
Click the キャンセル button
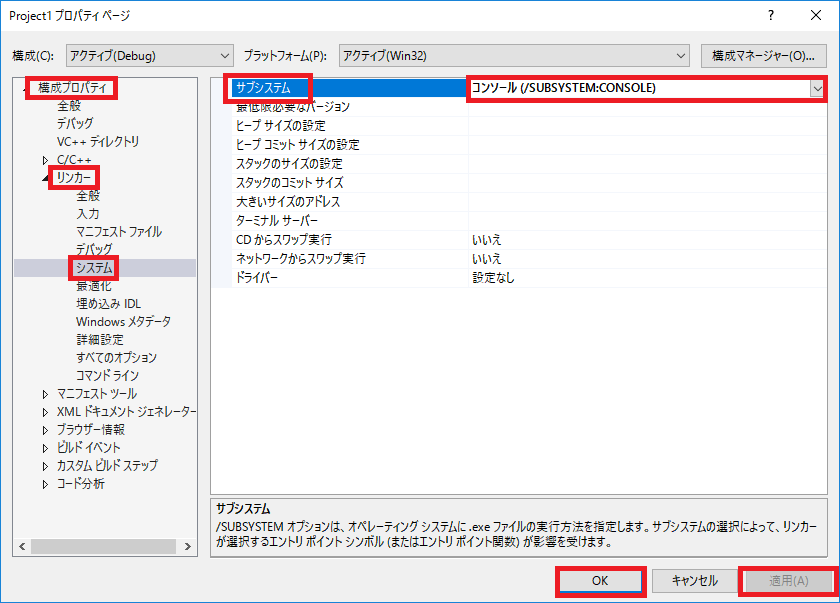click(695, 581)
